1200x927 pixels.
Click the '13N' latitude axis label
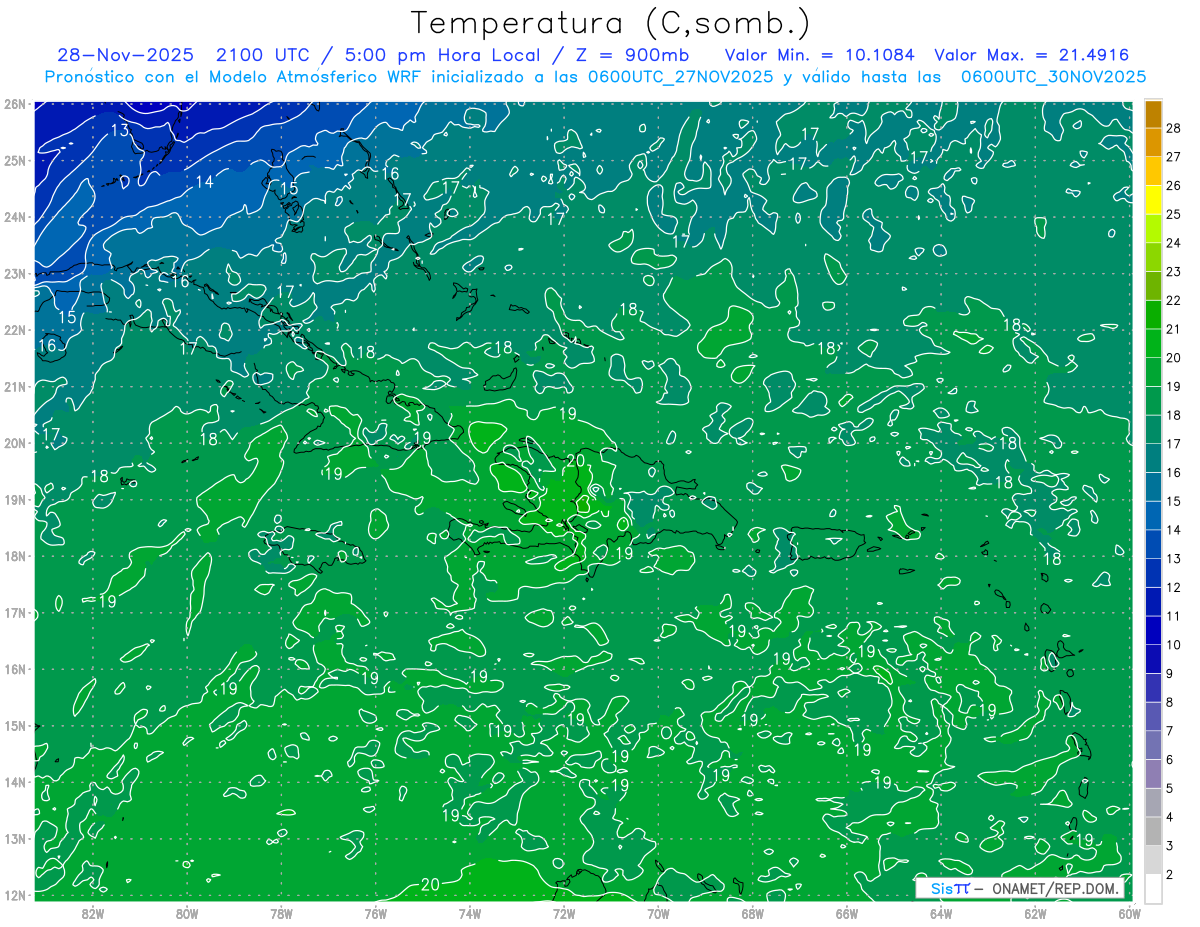tap(14, 839)
